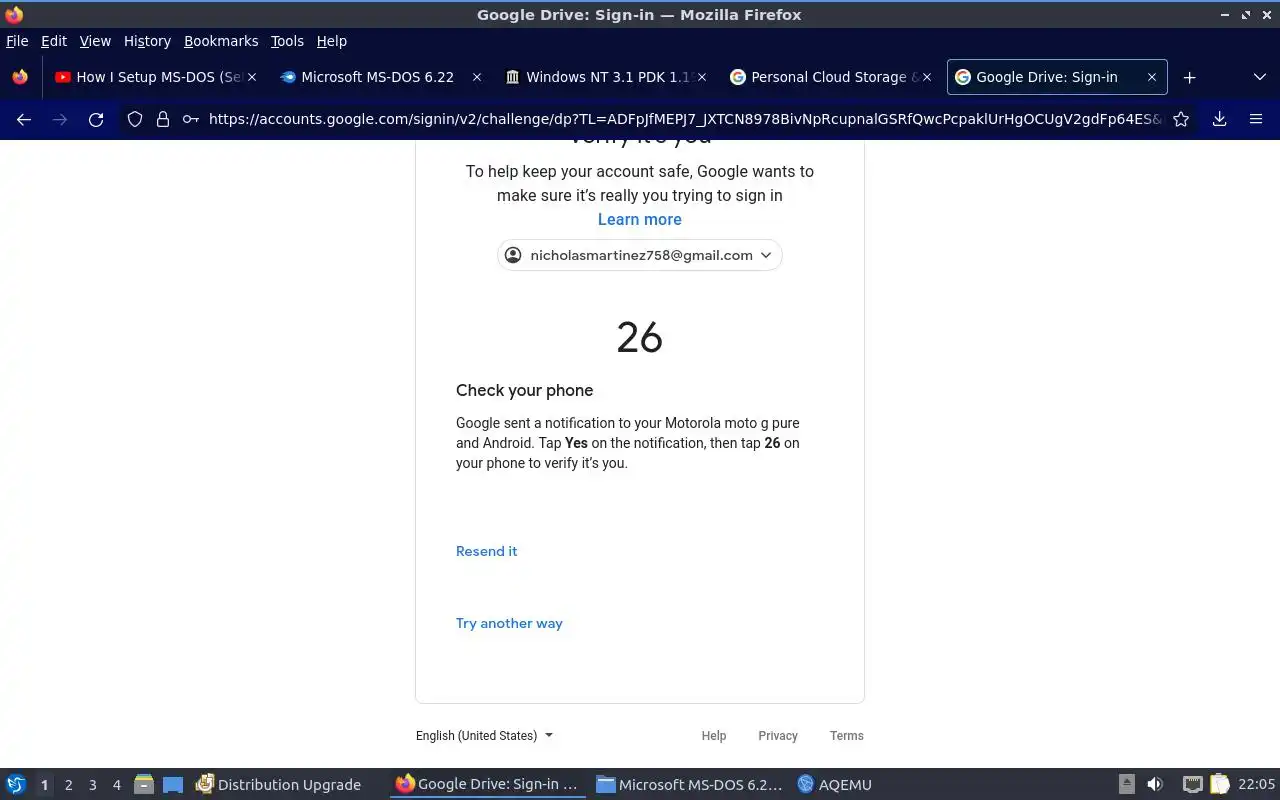Open the History menu
Image resolution: width=1280 pixels, height=800 pixels.
click(147, 41)
